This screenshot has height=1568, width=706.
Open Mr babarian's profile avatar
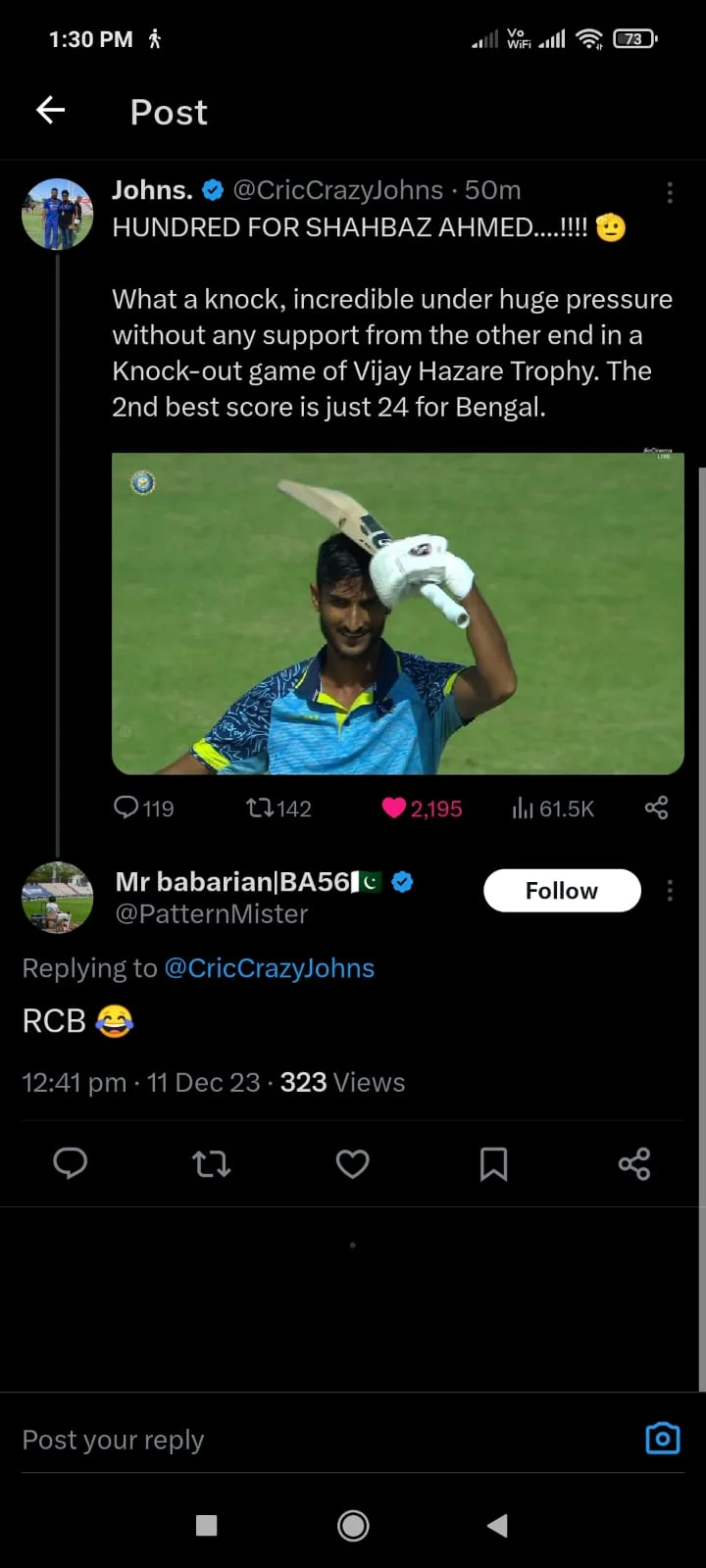(x=58, y=897)
